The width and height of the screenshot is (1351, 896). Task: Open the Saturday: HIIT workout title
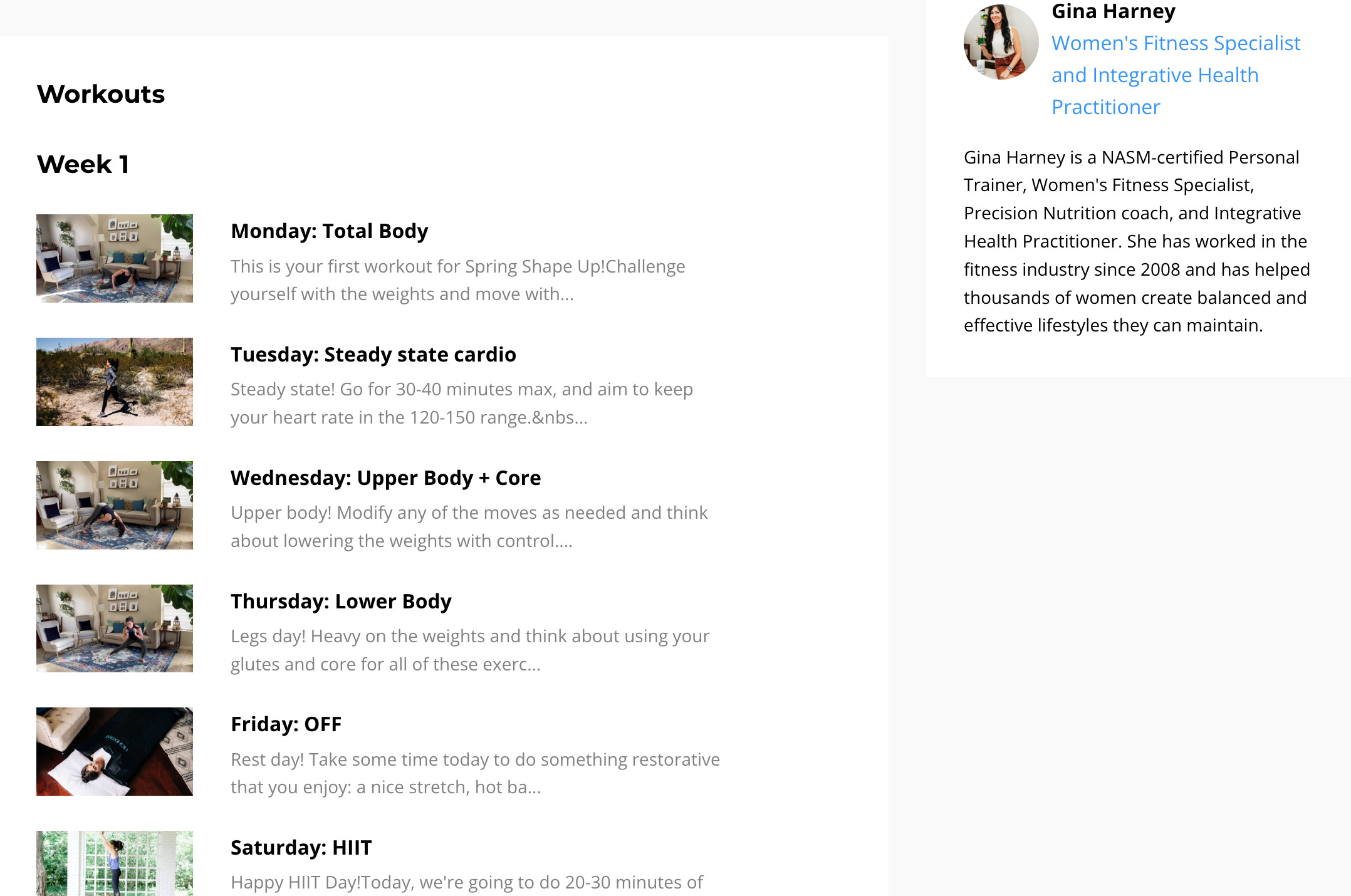point(301,848)
